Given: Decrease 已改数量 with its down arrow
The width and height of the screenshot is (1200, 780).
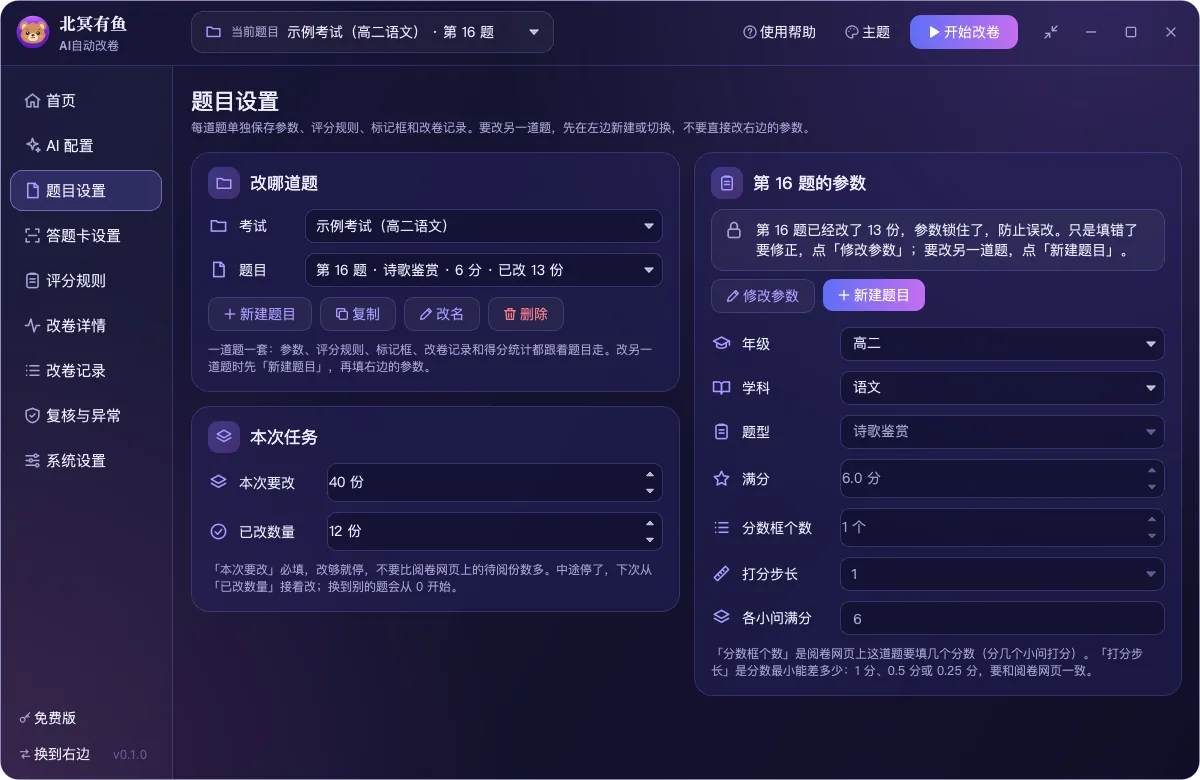Looking at the screenshot, I should click(650, 541).
